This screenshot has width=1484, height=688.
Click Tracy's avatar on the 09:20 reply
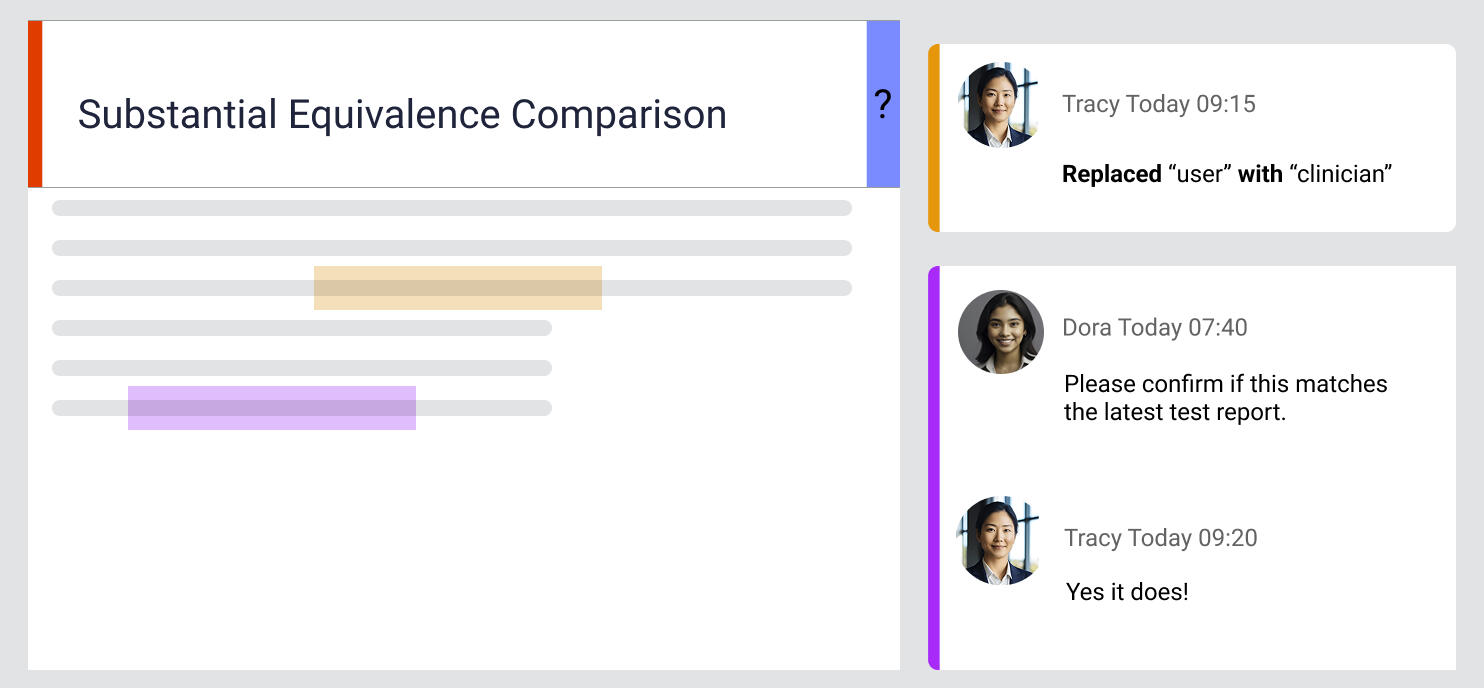tap(998, 541)
